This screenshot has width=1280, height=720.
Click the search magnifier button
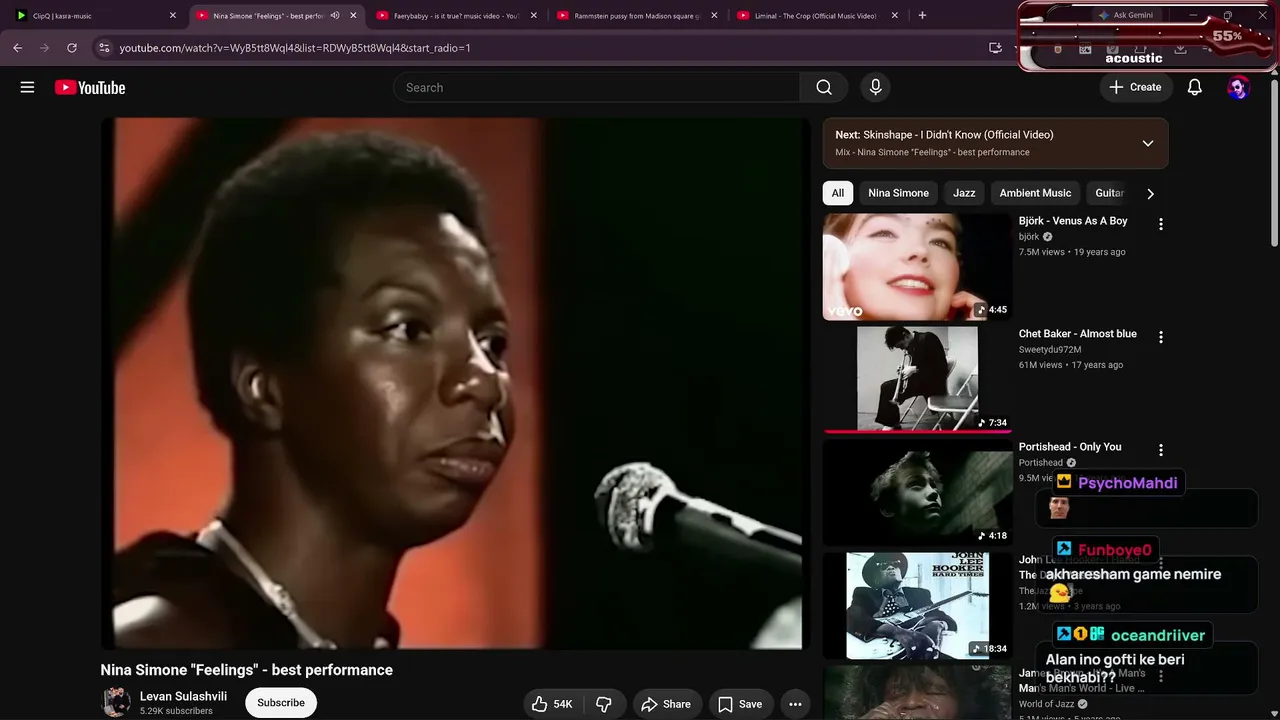coord(824,87)
